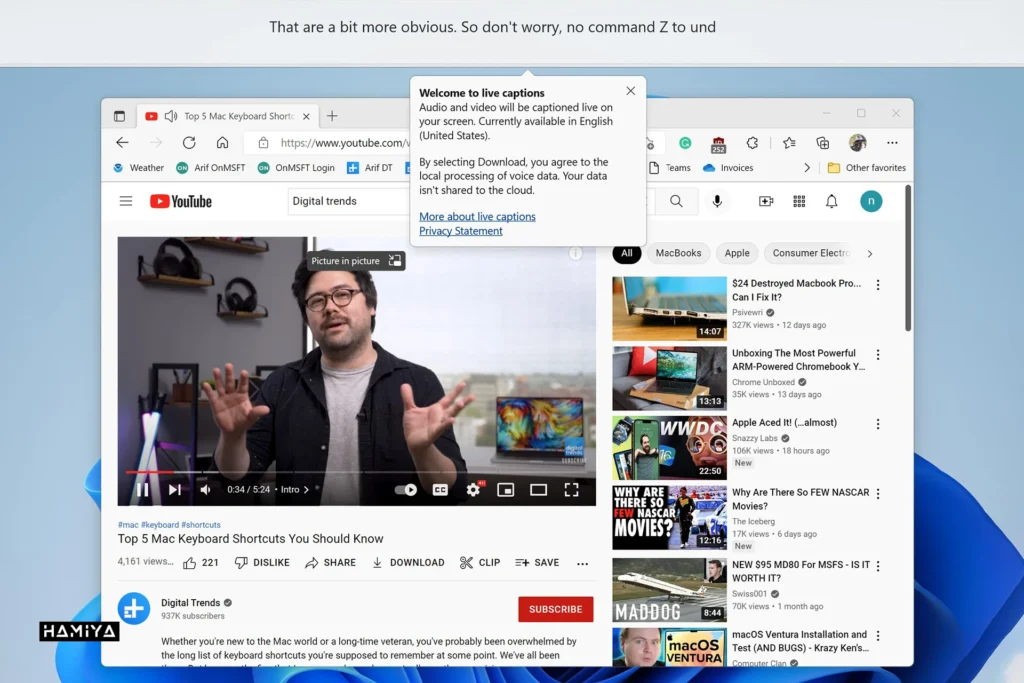Switch to theater mode

pos(538,490)
